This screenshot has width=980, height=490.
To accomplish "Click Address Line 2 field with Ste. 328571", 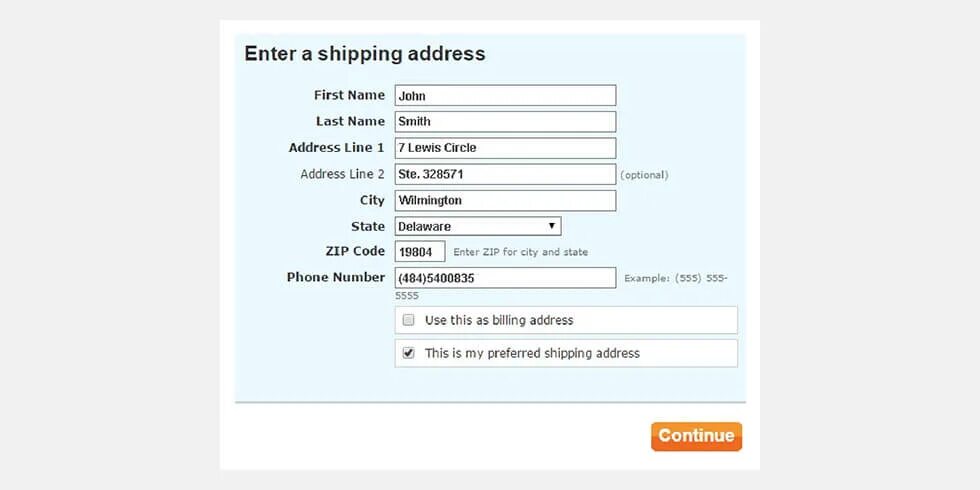I will coord(505,174).
